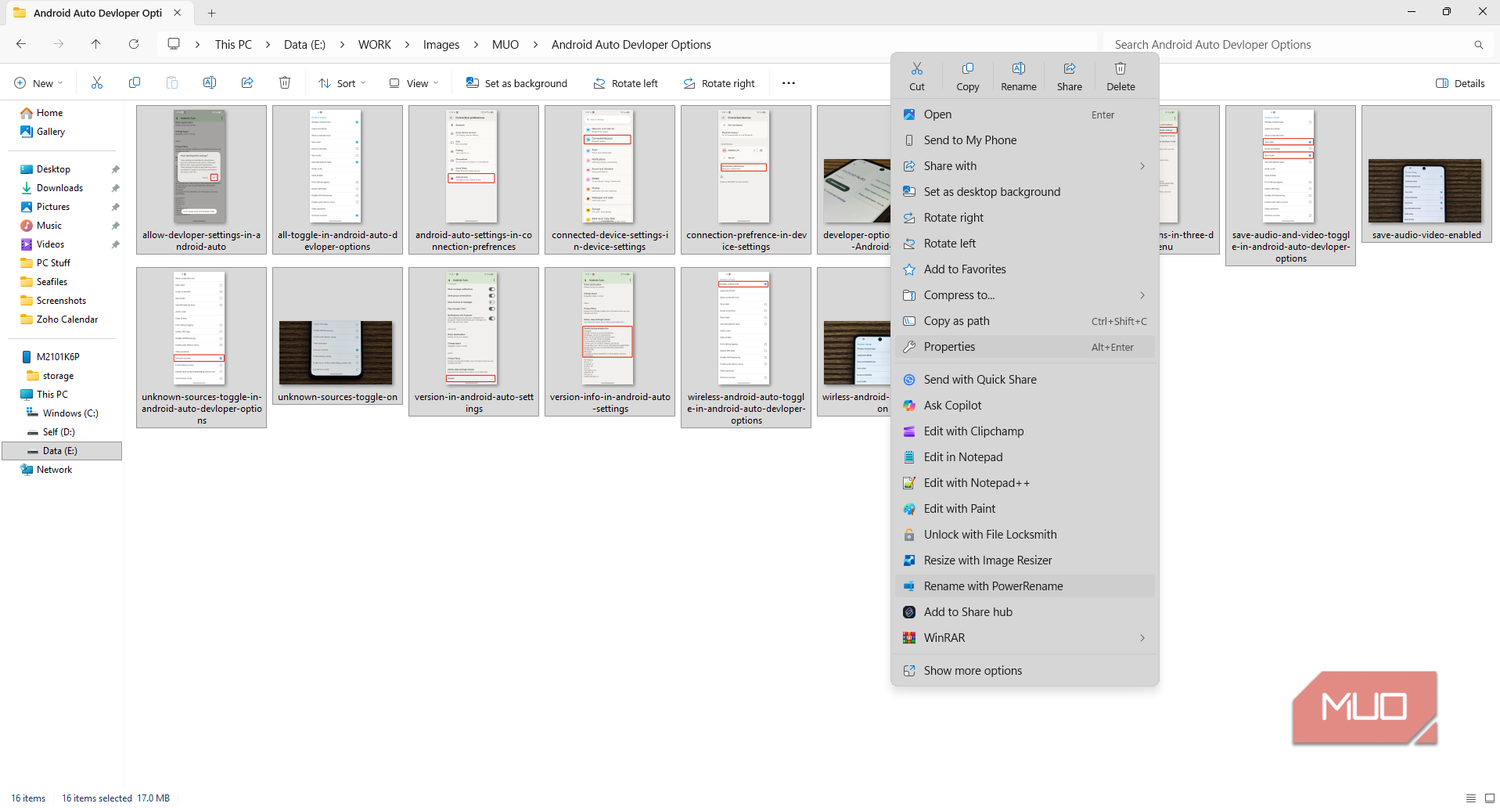
Task: Open the See more ellipsis in toolbar
Action: point(789,83)
